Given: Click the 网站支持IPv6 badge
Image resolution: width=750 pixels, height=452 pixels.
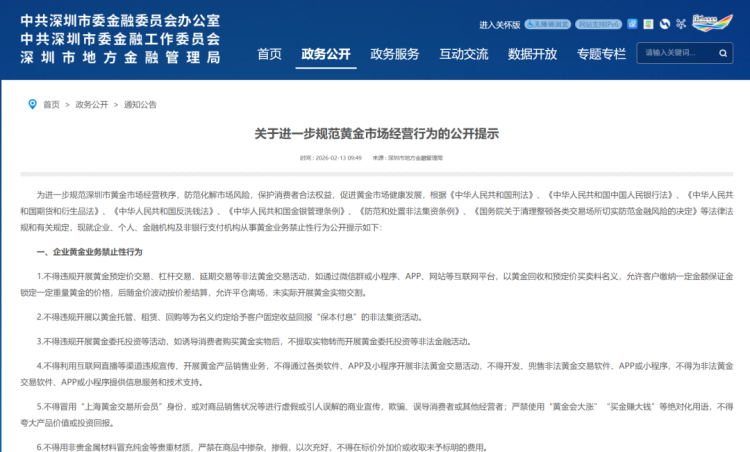Looking at the screenshot, I should tap(599, 22).
